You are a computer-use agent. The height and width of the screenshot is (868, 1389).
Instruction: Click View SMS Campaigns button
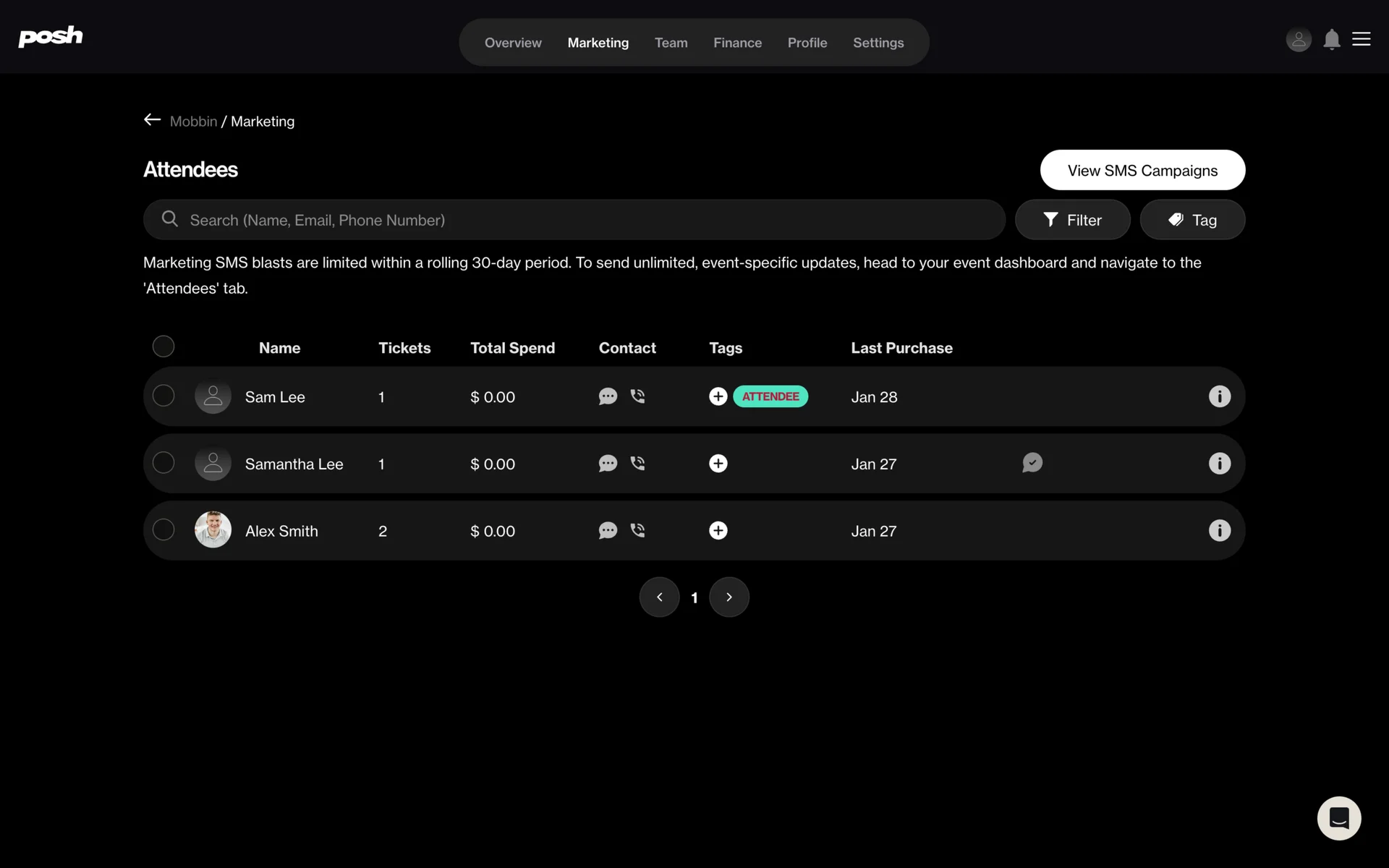tap(1142, 170)
